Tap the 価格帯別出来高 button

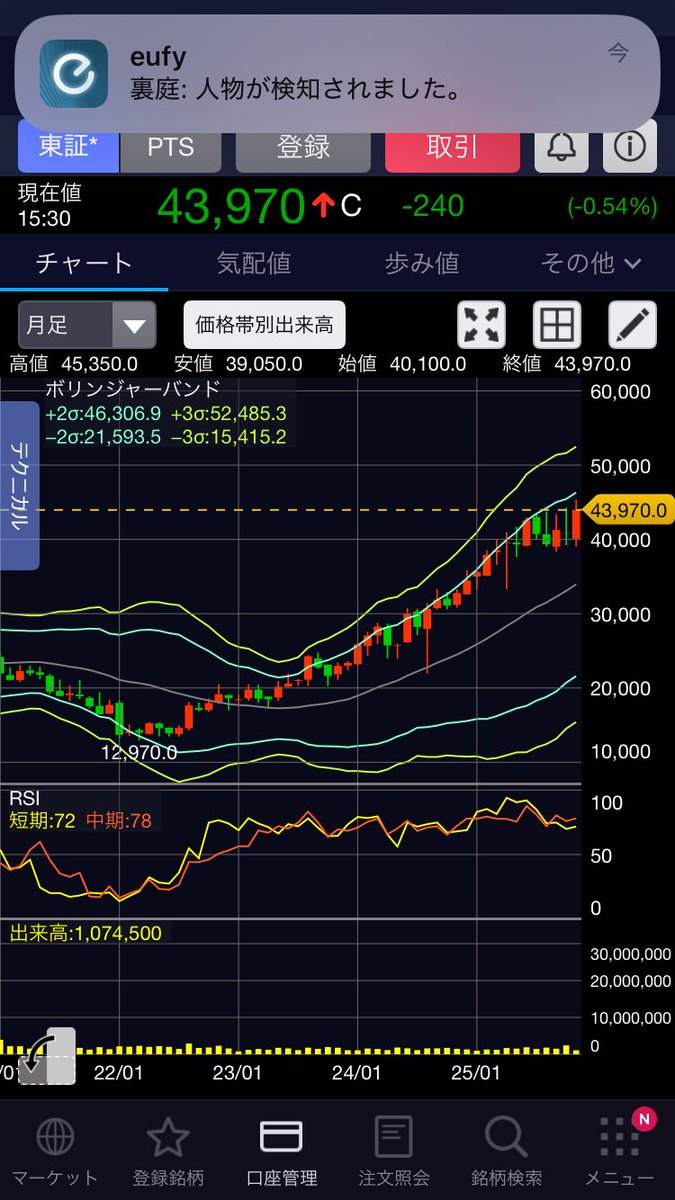[x=264, y=325]
